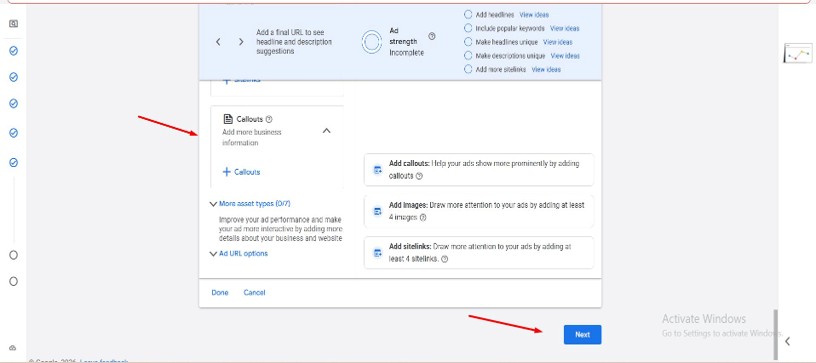Toggle Add more sitelinks suggestion circle
The height and width of the screenshot is (363, 816).
click(468, 69)
